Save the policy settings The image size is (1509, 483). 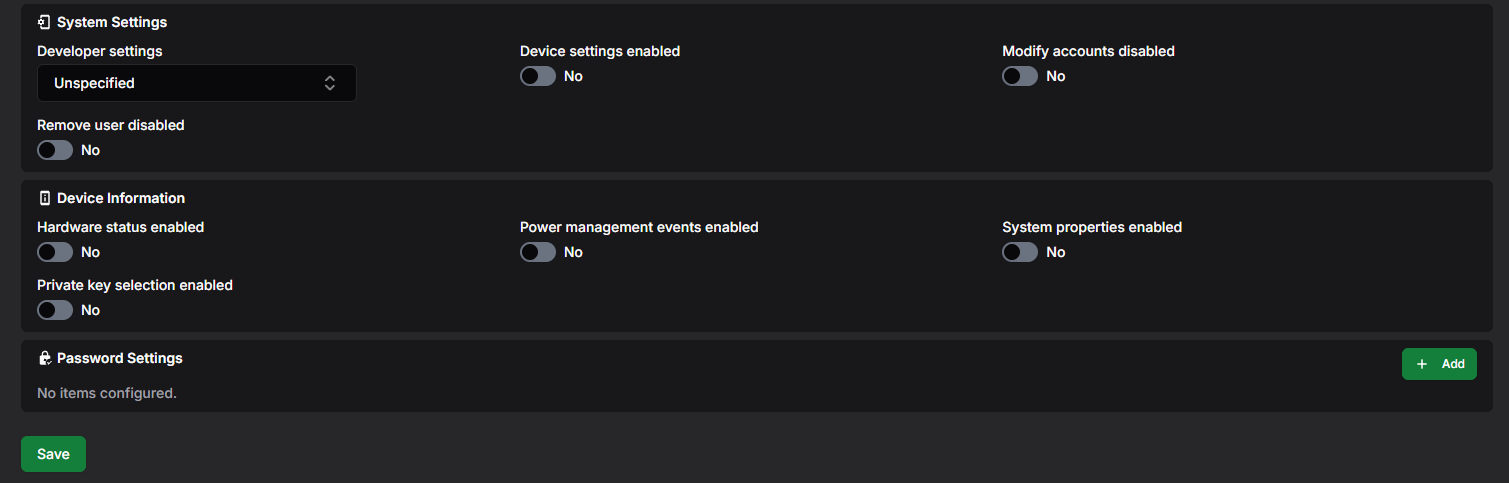(x=53, y=454)
